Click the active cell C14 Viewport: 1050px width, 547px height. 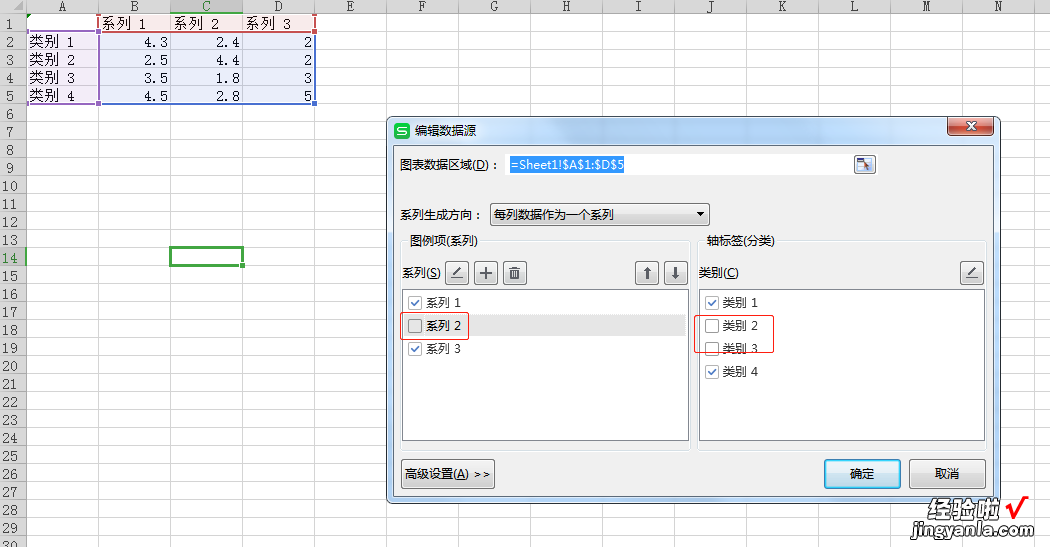[x=206, y=257]
